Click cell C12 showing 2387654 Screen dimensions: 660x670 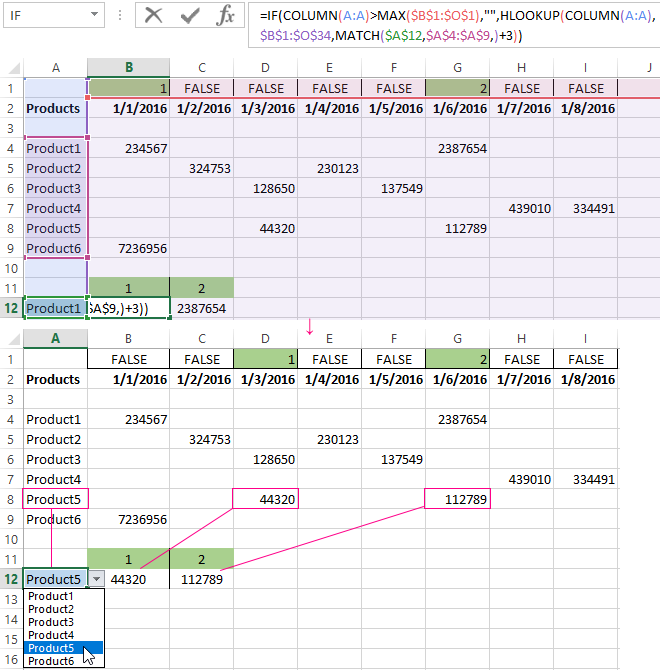click(x=202, y=308)
